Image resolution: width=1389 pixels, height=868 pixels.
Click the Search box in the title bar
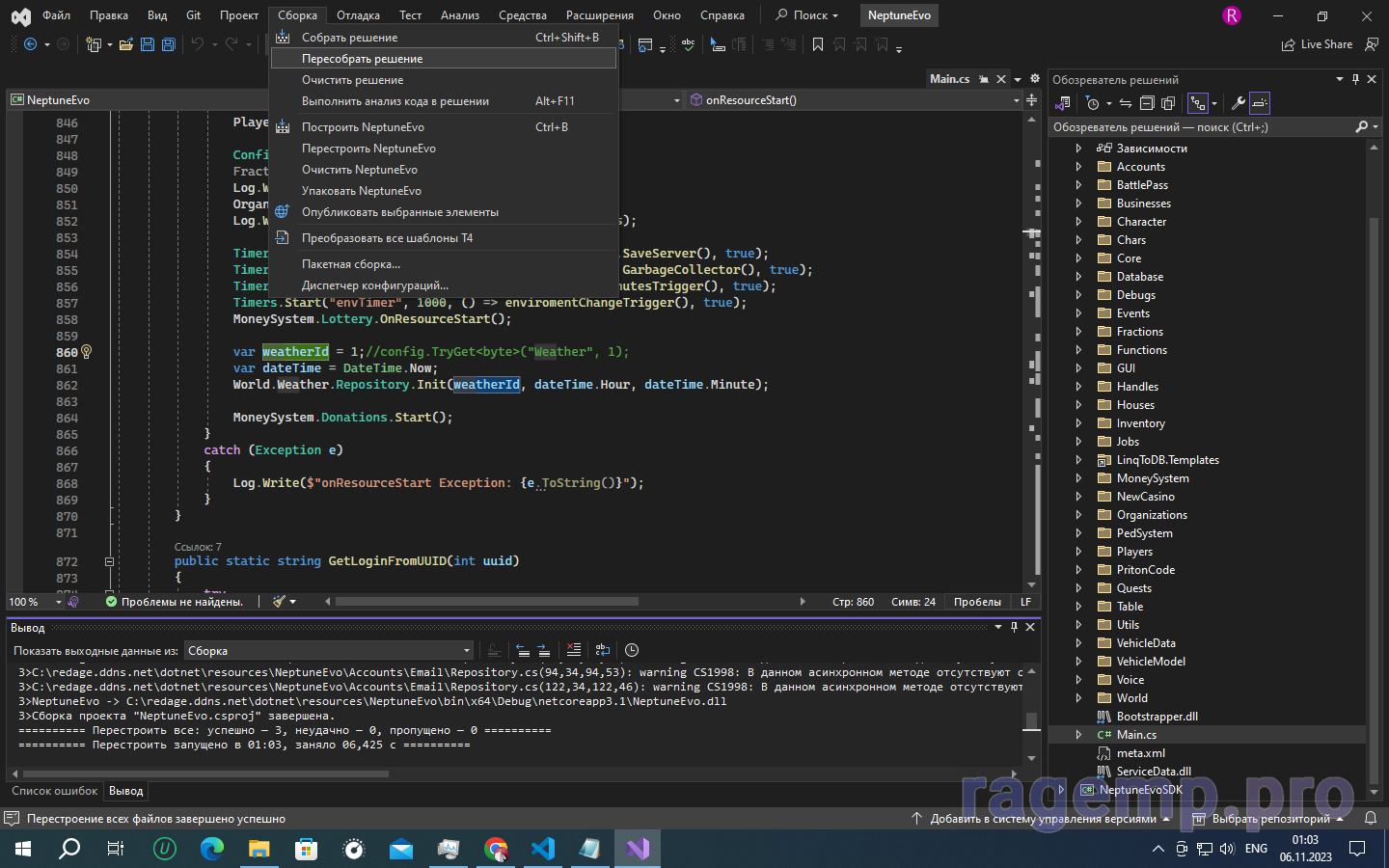click(807, 15)
